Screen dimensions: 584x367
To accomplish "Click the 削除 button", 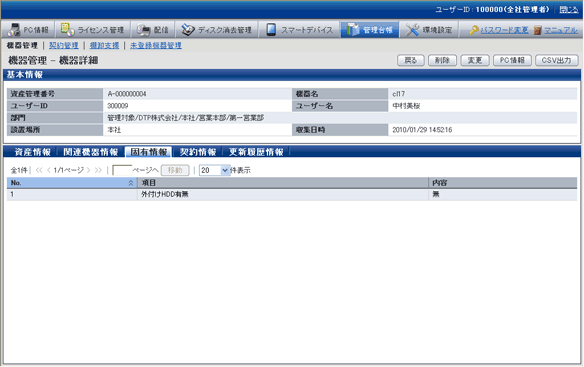I will click(x=442, y=60).
